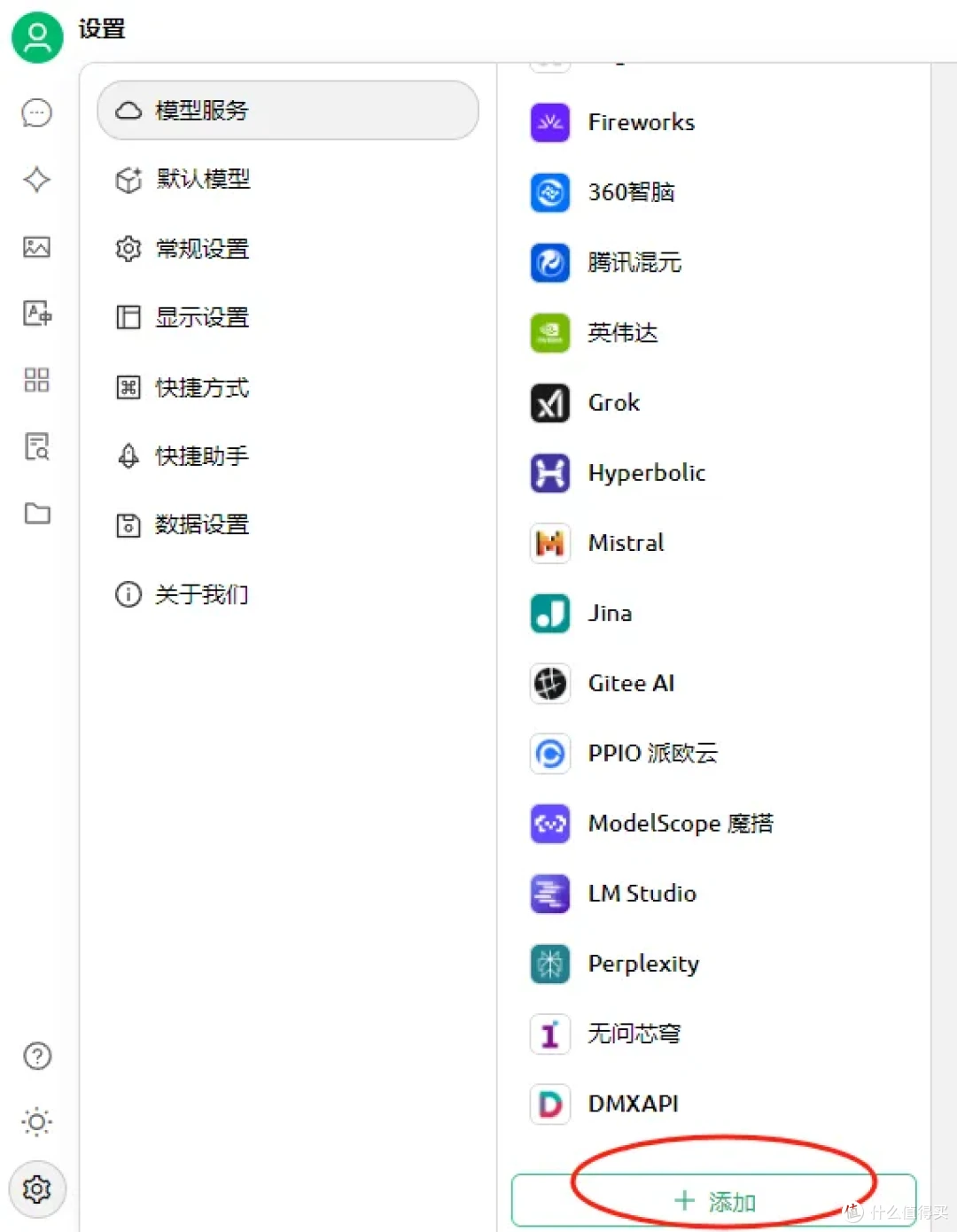The width and height of the screenshot is (957, 1232).
Task: Open the knowledge base sidebar icon
Action: (x=37, y=446)
